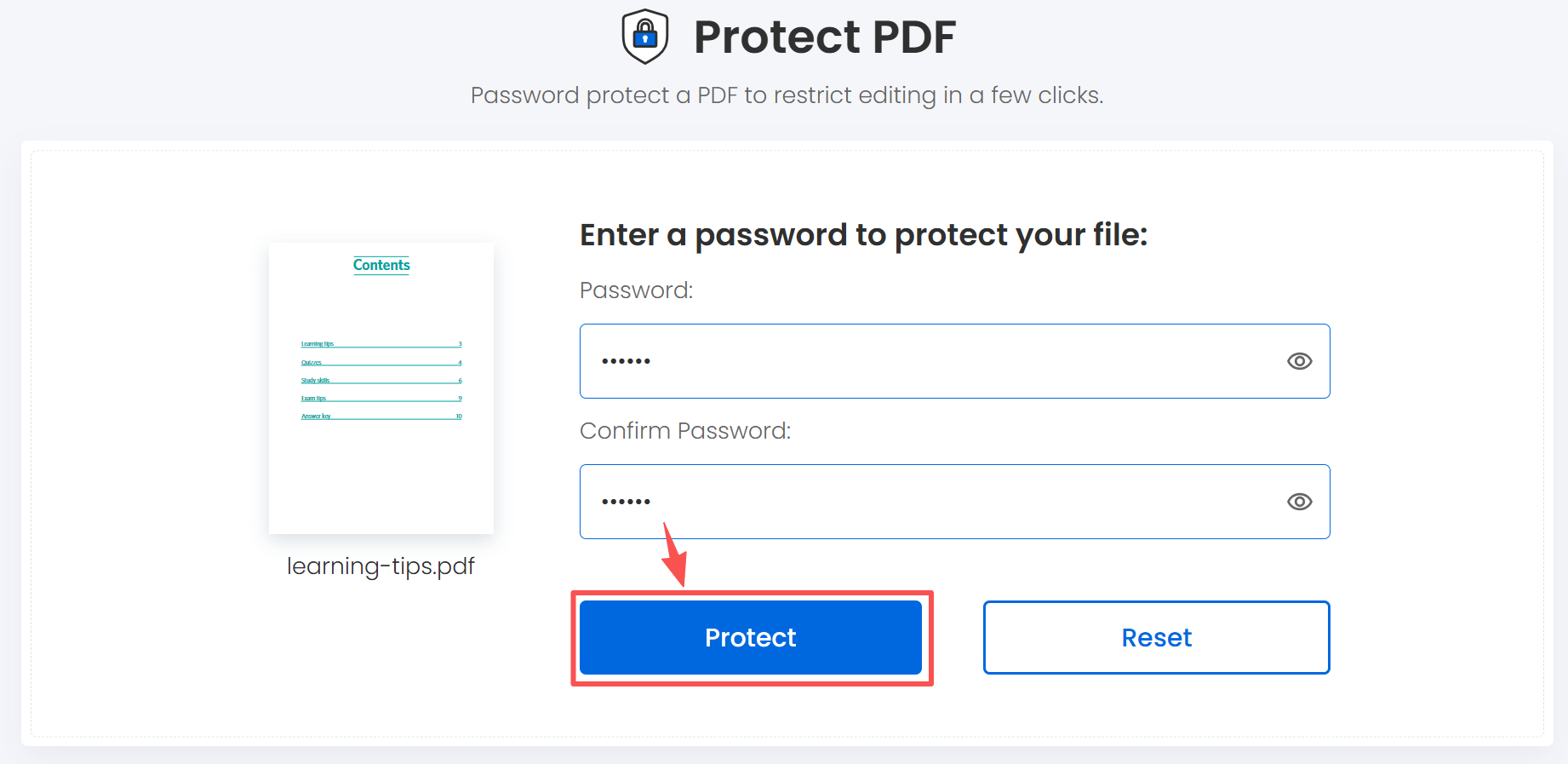Viewport: 1568px width, 764px height.
Task: Click the Protect button
Action: pyautogui.click(x=750, y=637)
